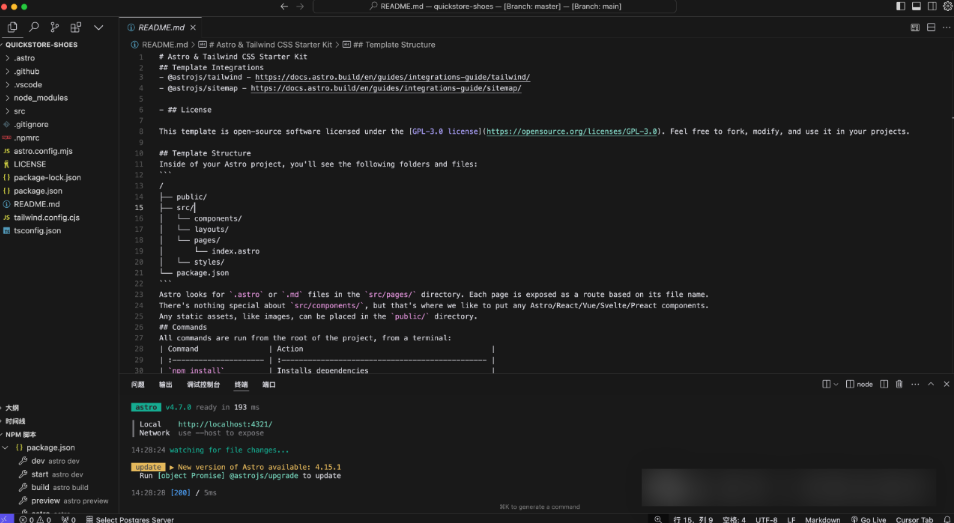Navigate back with the left arrow
This screenshot has width=954, height=523.
pos(285,6)
